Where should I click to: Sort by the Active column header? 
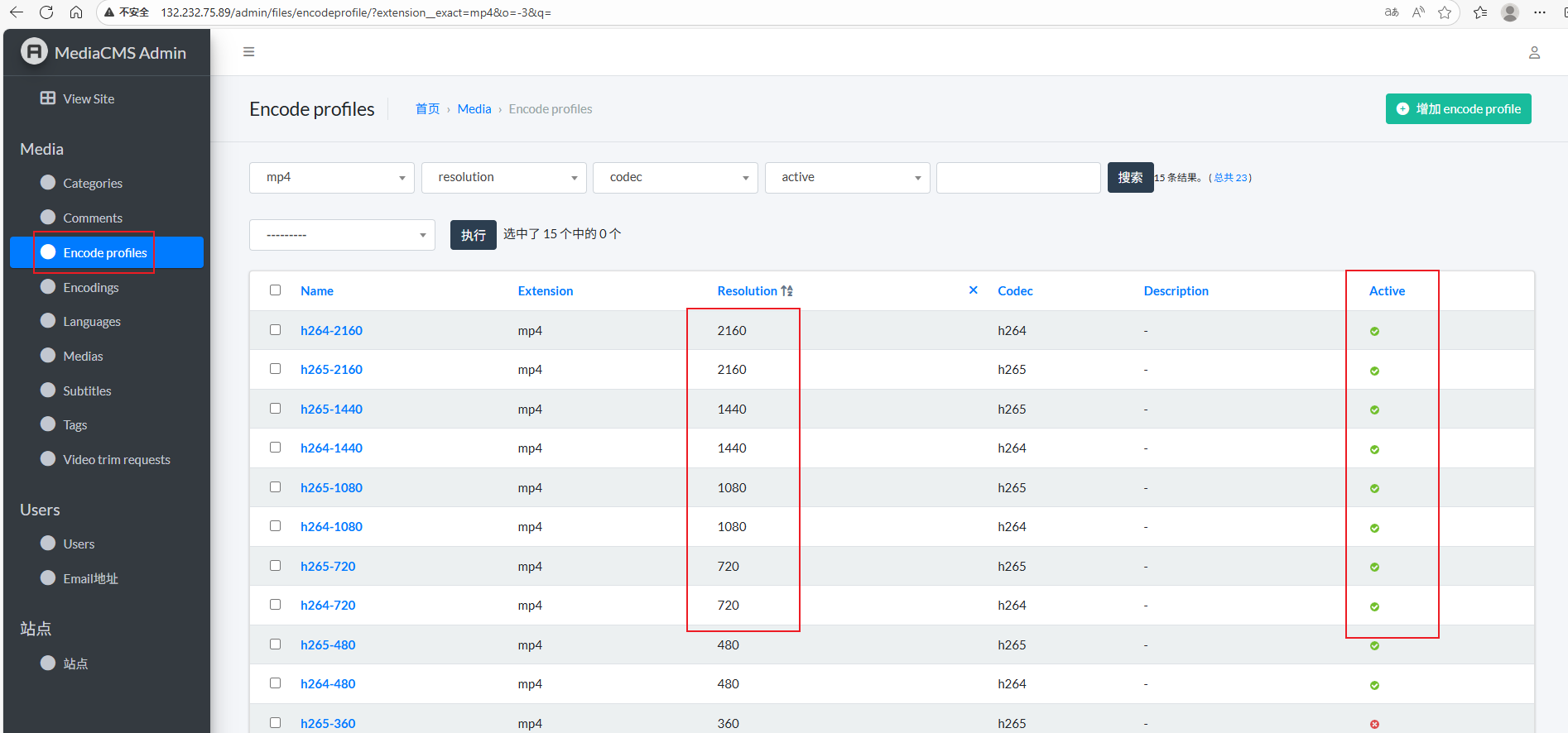click(x=1387, y=290)
